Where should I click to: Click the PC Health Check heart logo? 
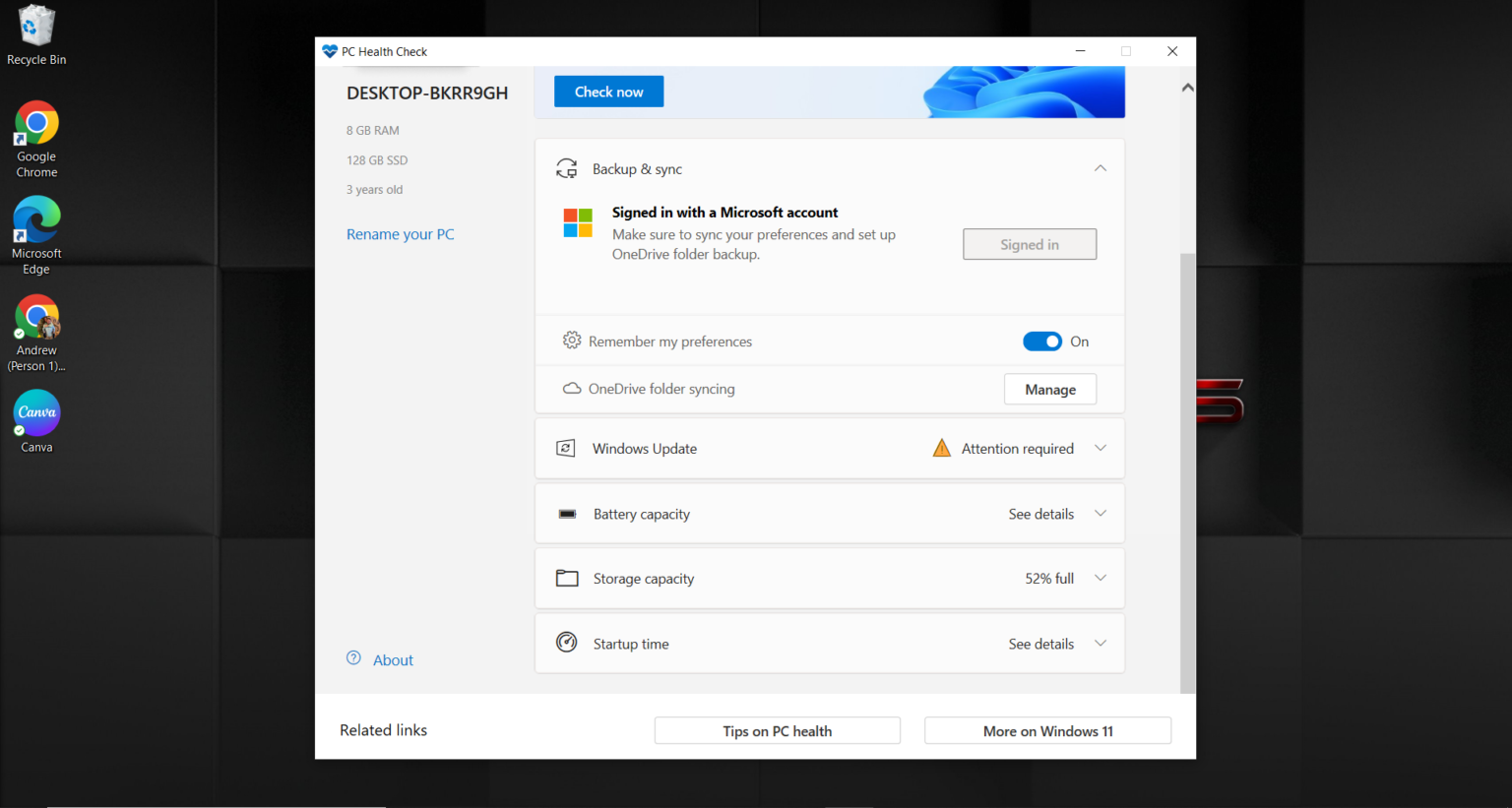click(330, 51)
